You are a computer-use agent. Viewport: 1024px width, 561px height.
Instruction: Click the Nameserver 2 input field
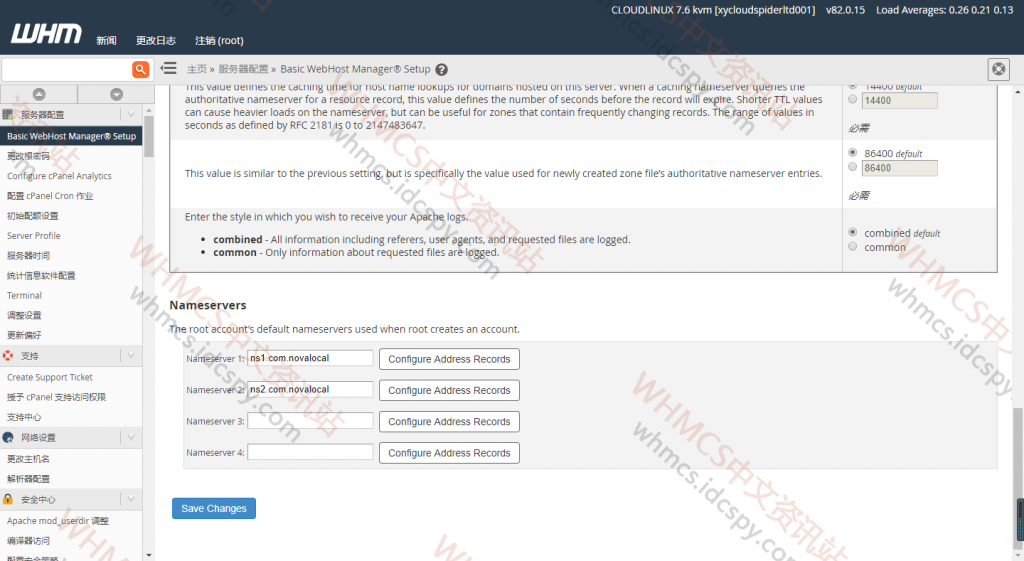coord(310,389)
